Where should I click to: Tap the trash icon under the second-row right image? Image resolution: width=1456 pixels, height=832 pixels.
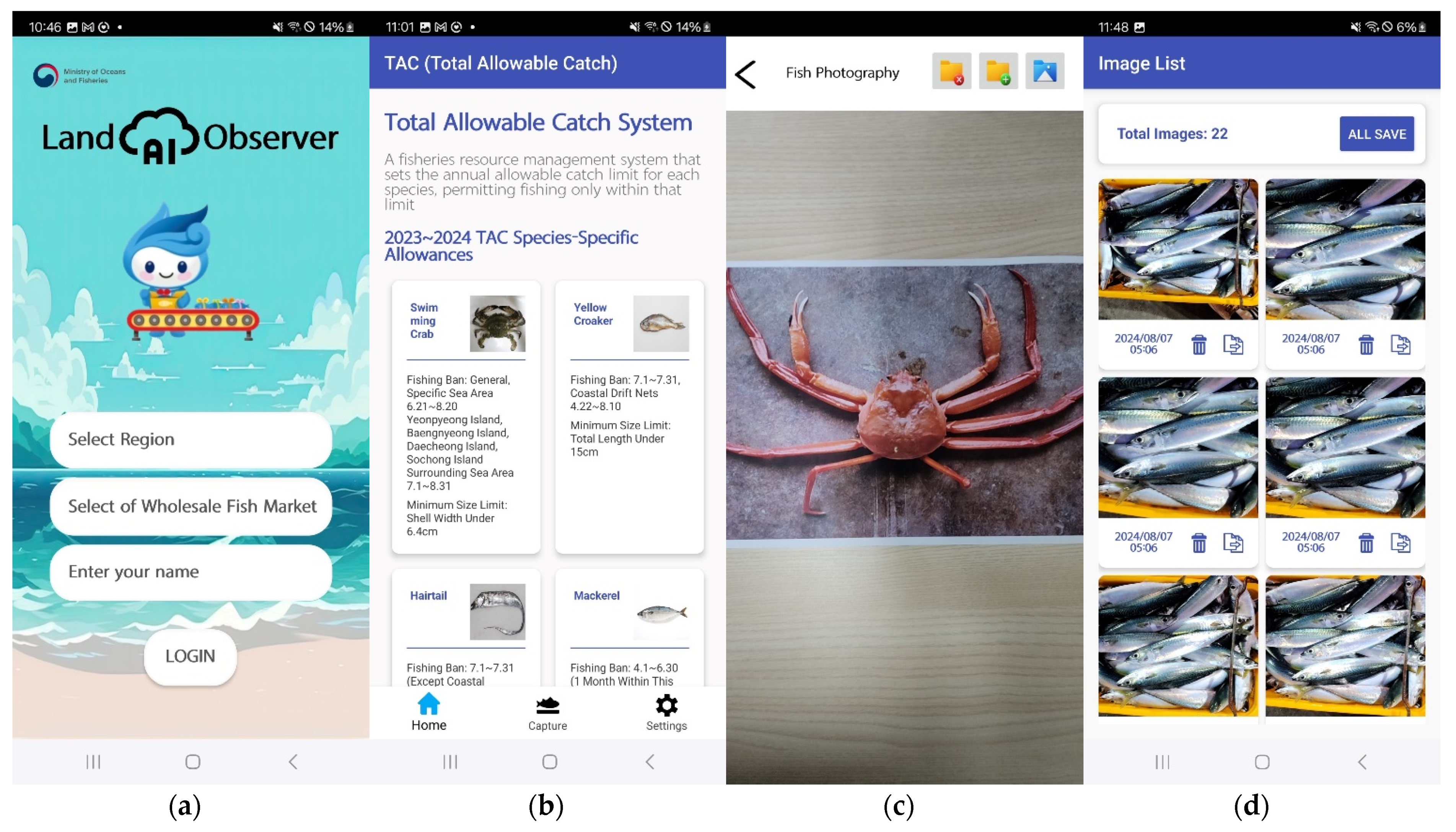[1366, 543]
